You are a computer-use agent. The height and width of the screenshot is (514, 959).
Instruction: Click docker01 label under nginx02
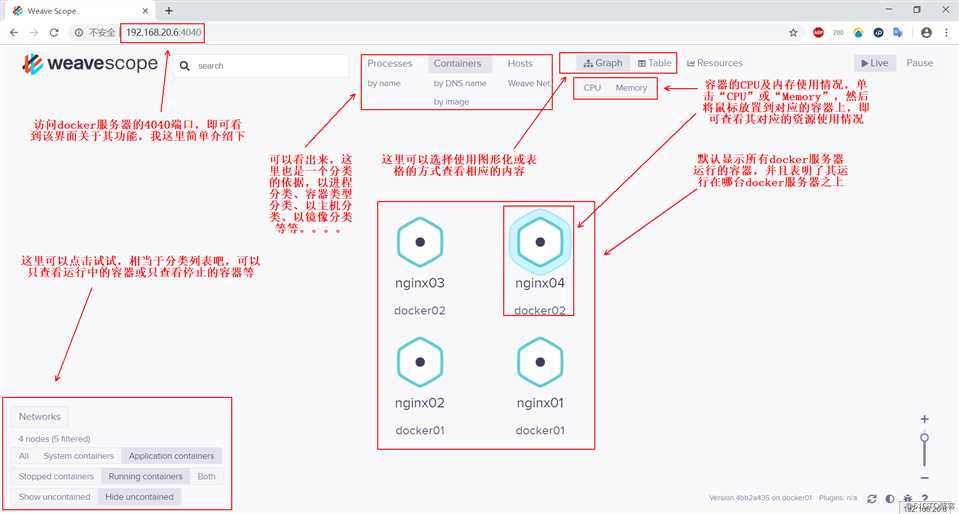point(420,431)
